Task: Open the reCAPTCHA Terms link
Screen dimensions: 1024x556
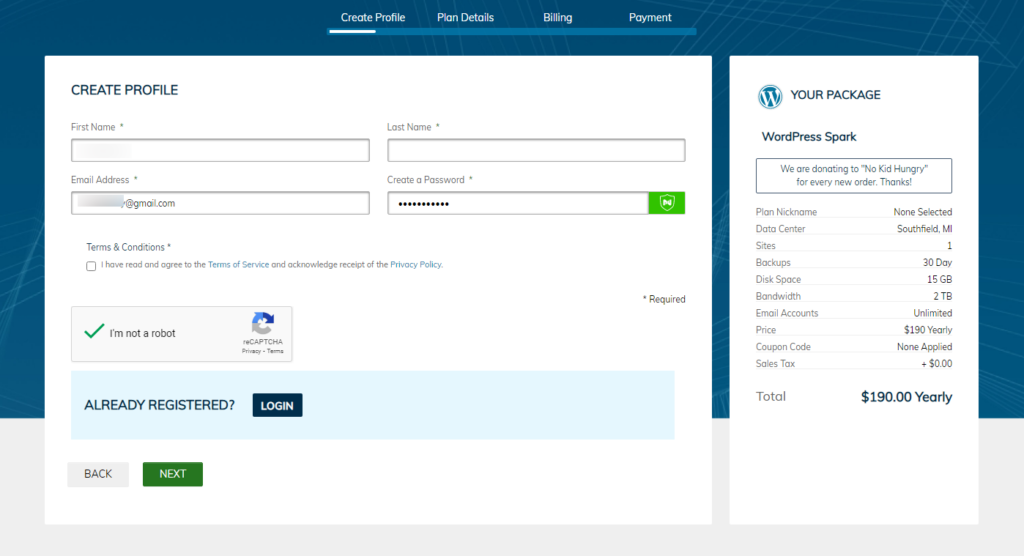Action: click(275, 352)
